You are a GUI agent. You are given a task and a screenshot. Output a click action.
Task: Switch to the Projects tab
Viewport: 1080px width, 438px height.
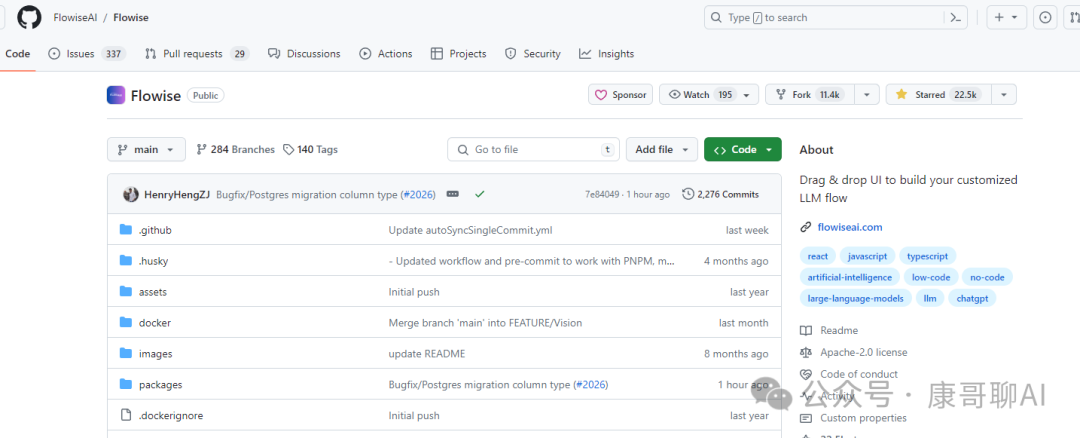(x=458, y=54)
